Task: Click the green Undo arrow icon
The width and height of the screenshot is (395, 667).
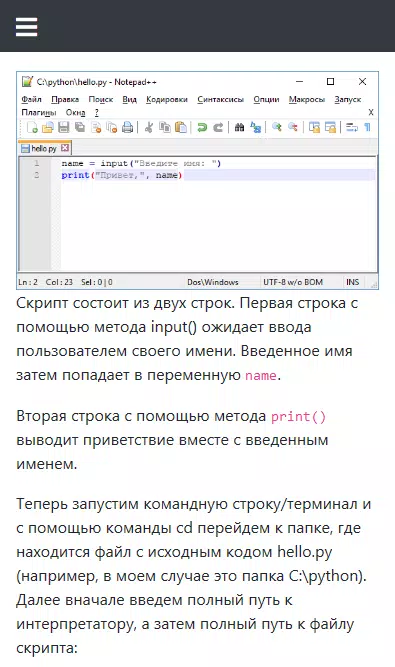Action: (x=202, y=127)
